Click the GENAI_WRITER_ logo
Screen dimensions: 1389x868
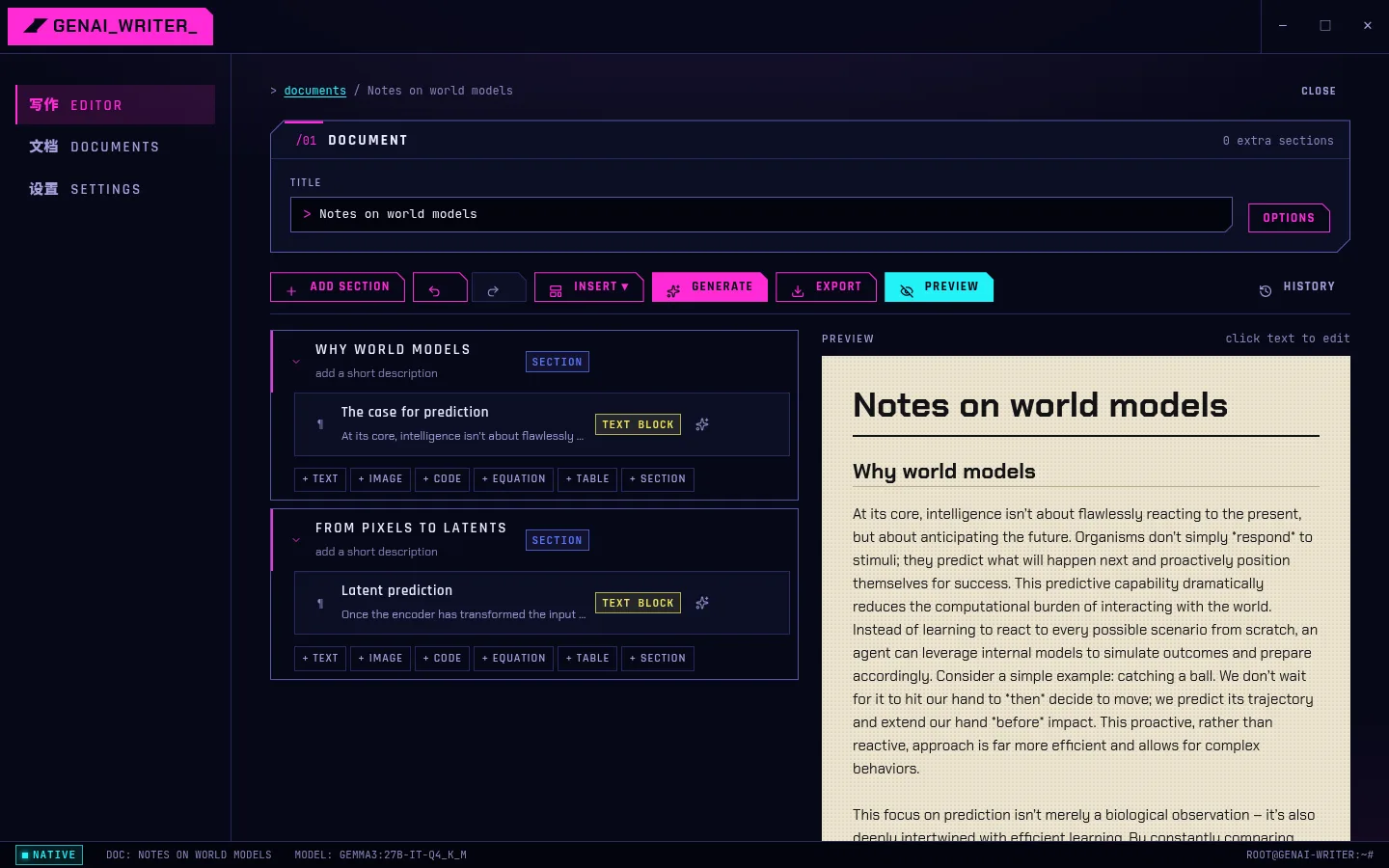pyautogui.click(x=110, y=26)
